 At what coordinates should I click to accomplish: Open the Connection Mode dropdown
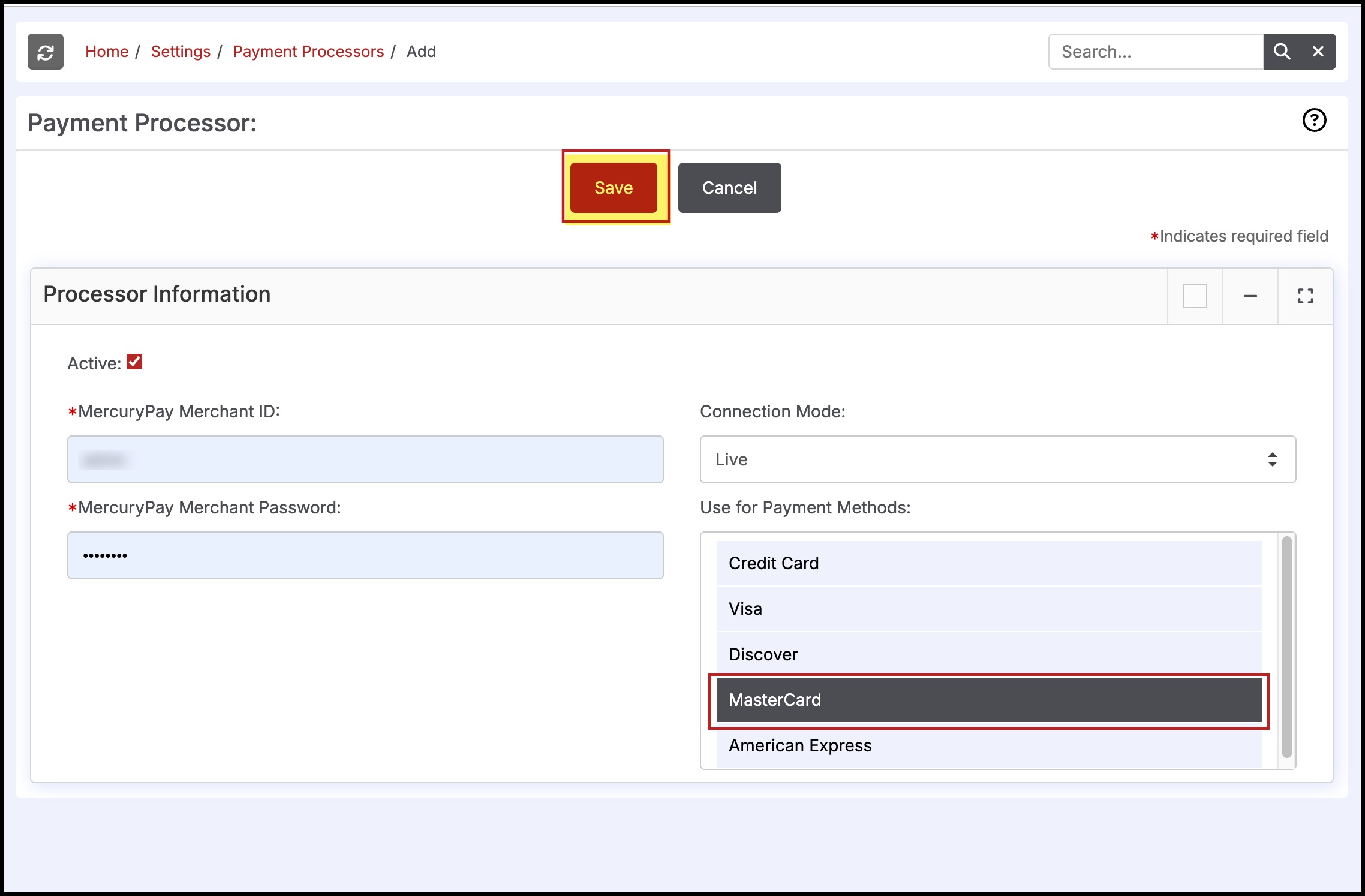[997, 459]
